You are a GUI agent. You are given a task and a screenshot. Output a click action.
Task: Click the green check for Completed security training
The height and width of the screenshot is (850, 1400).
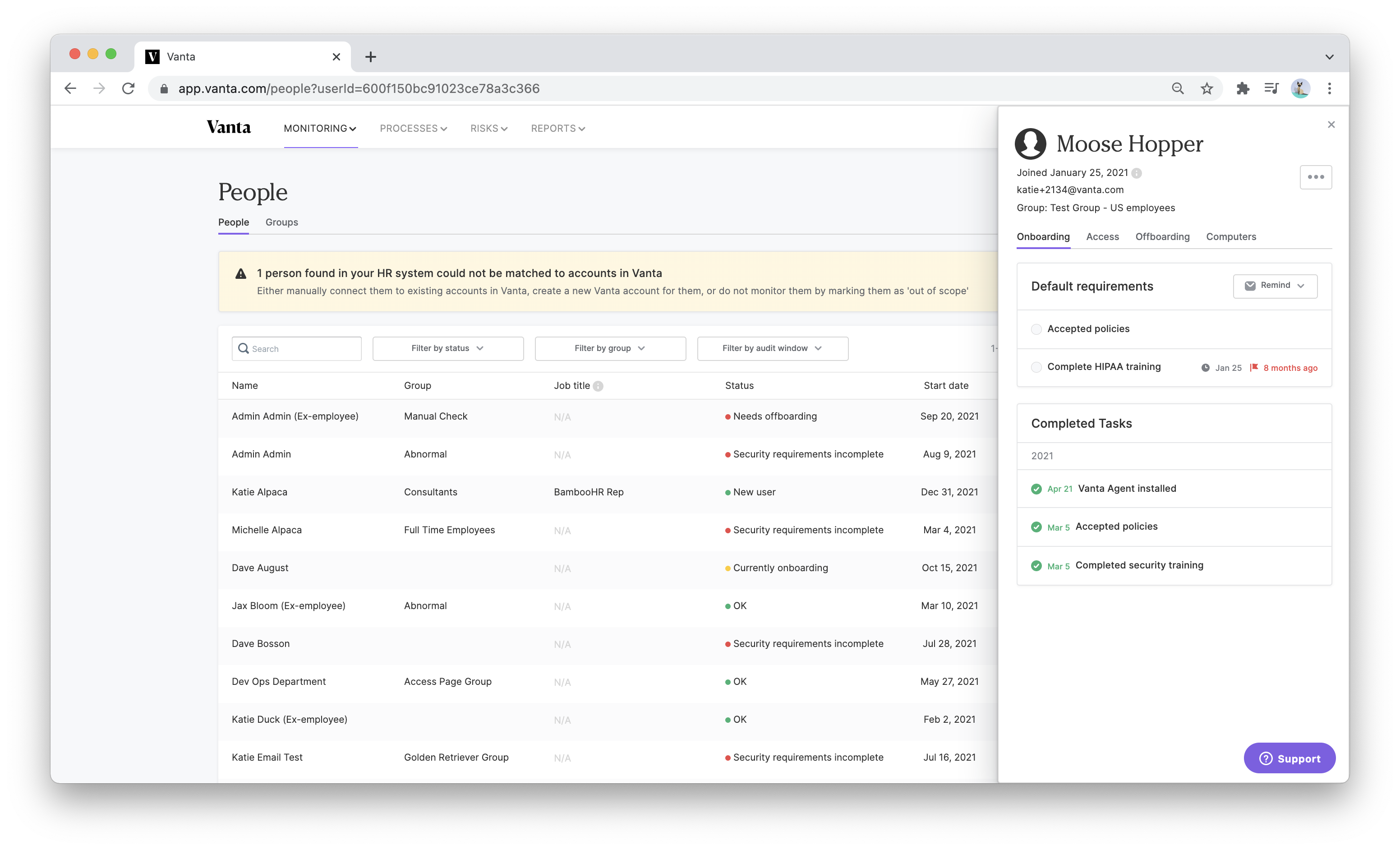click(x=1036, y=566)
